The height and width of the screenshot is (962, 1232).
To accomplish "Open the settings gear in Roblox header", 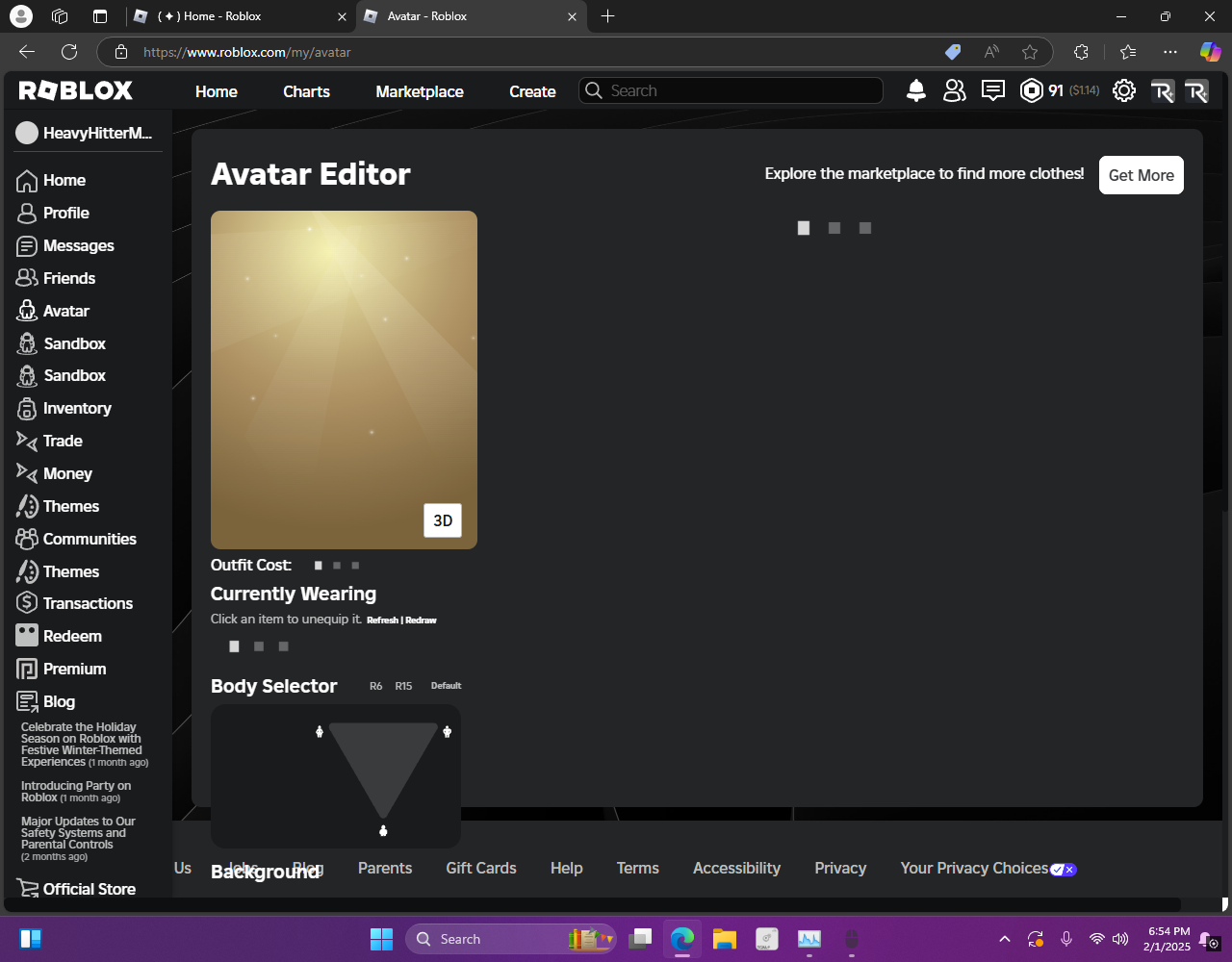I will [1123, 91].
